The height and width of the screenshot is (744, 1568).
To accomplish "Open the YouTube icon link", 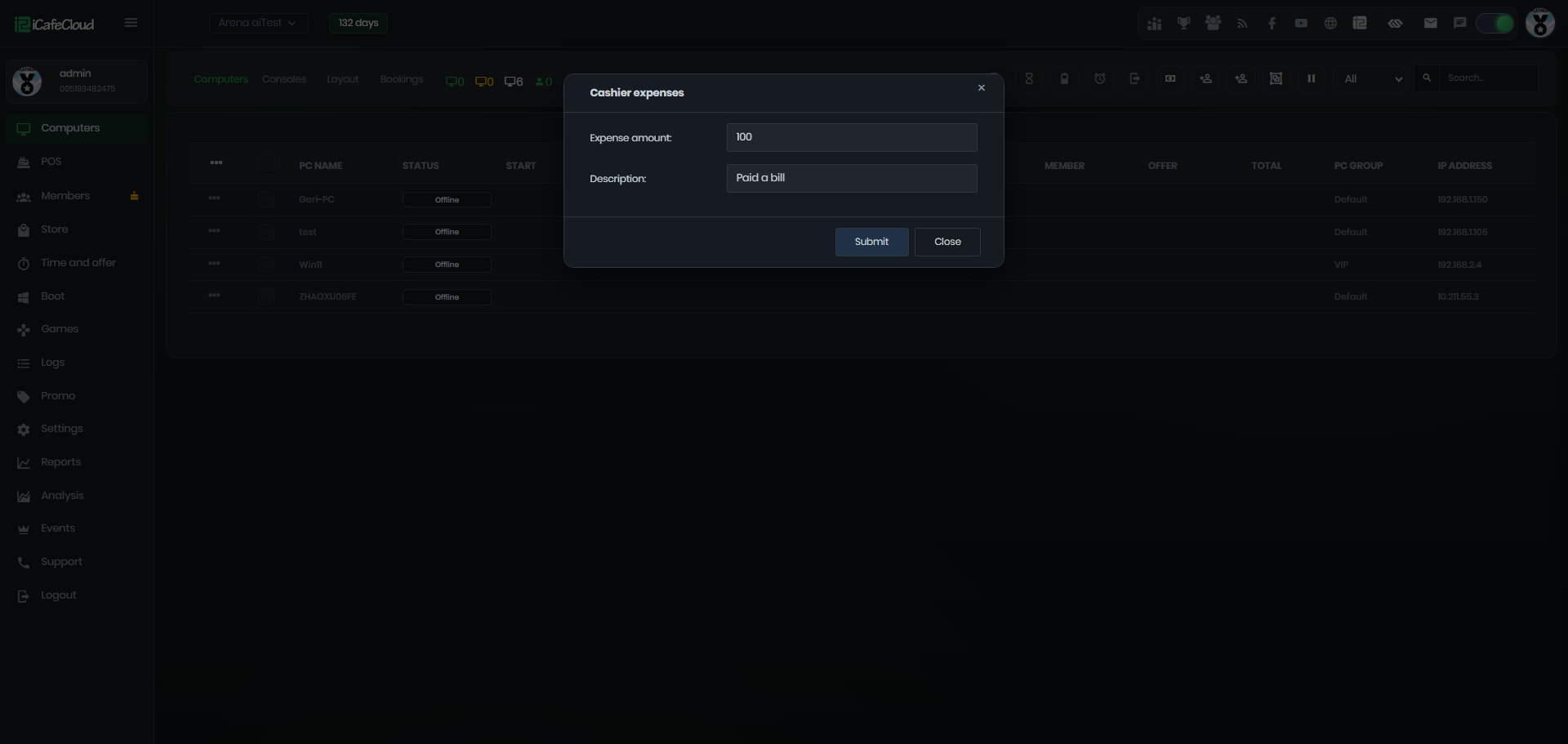I will pyautogui.click(x=1301, y=24).
